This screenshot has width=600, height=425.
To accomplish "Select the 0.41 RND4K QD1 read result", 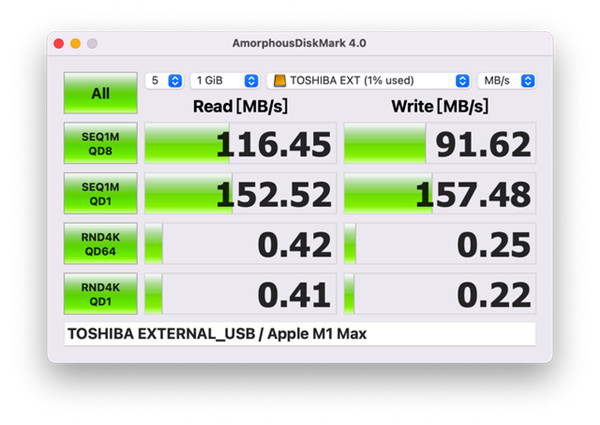I will 239,294.
